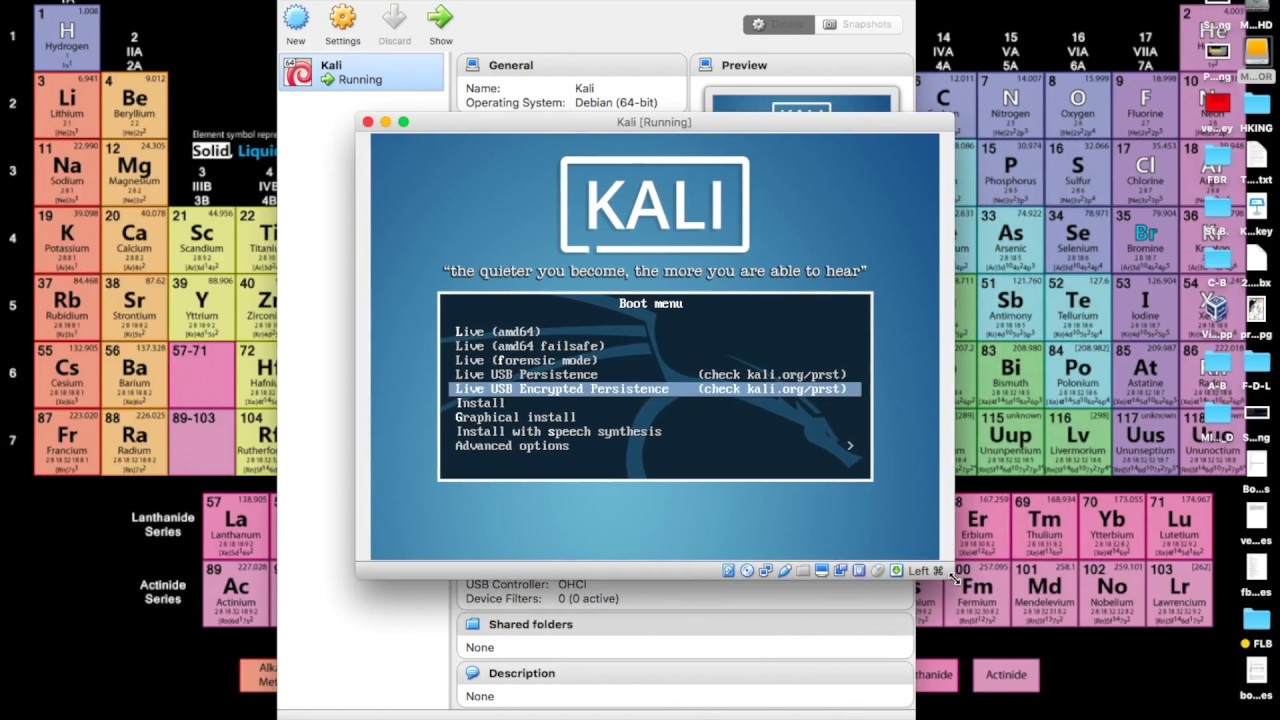The image size is (1280, 720).
Task: Select Live (amd64 failsafe) boot entry
Action: coord(530,346)
